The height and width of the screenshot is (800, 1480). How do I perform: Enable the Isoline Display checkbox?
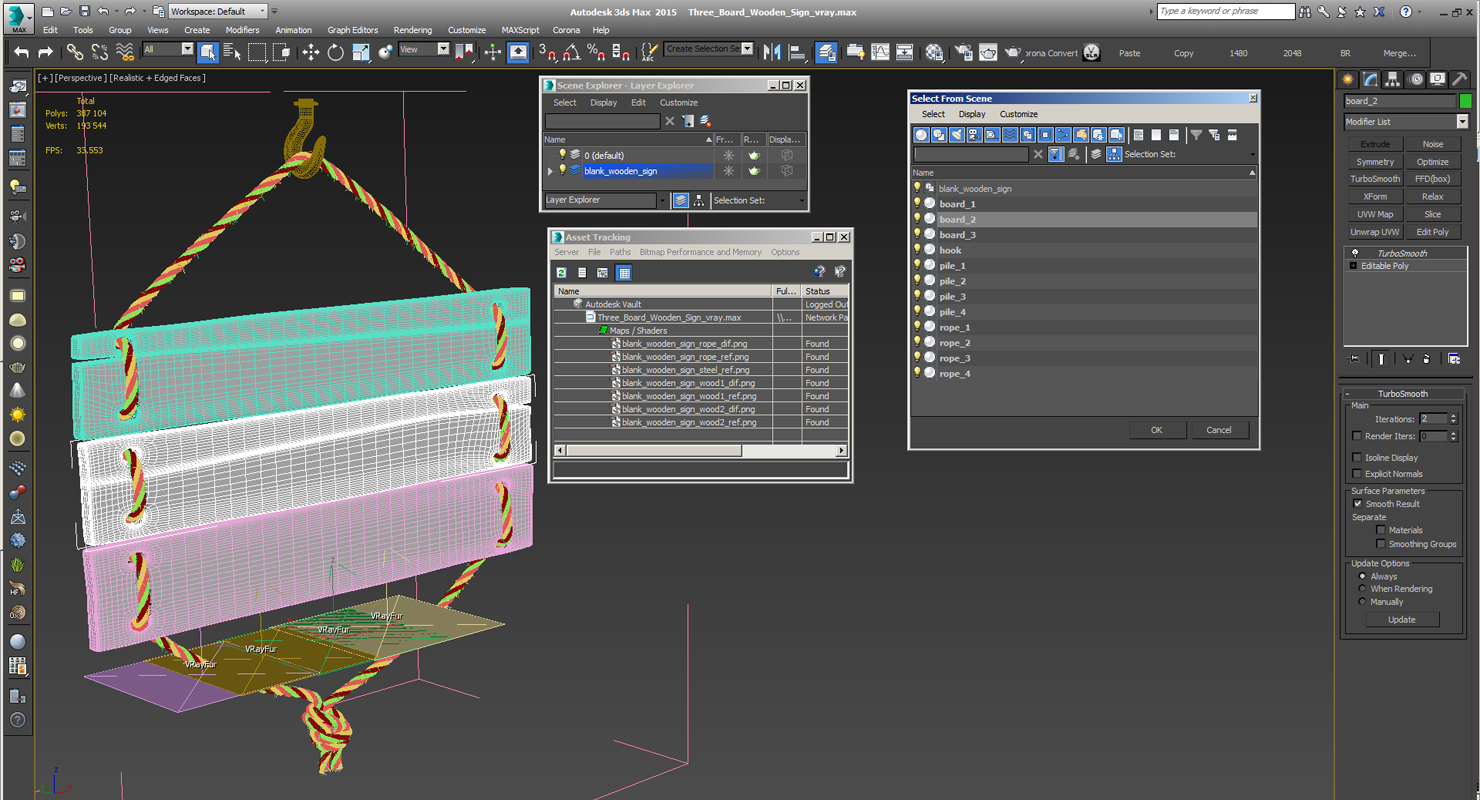coord(1357,458)
